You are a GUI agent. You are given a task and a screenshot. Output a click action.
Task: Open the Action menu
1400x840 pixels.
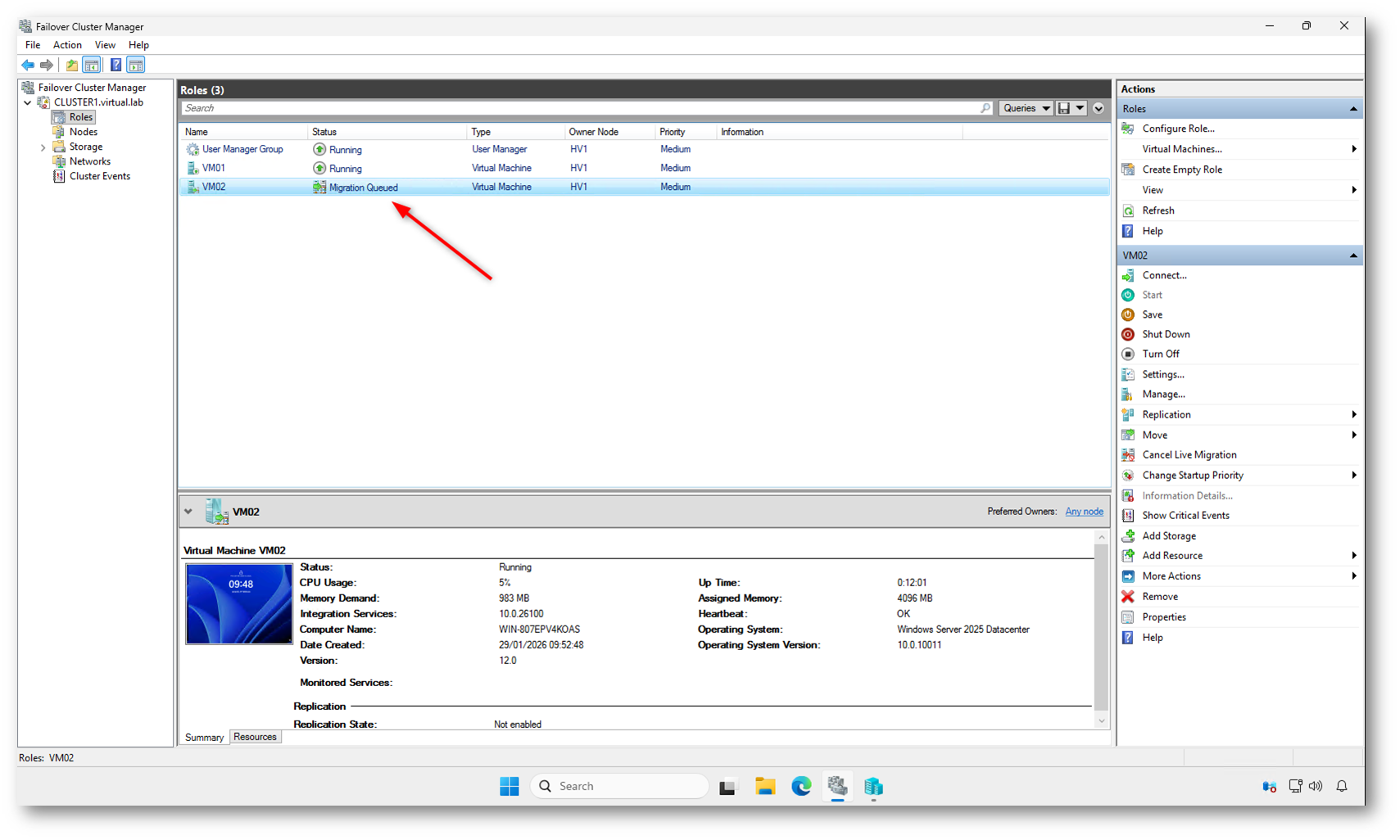67,45
